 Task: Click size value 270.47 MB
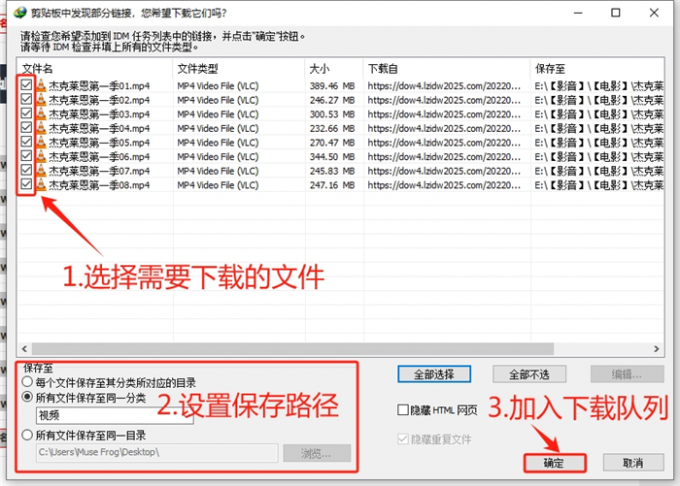click(x=332, y=143)
